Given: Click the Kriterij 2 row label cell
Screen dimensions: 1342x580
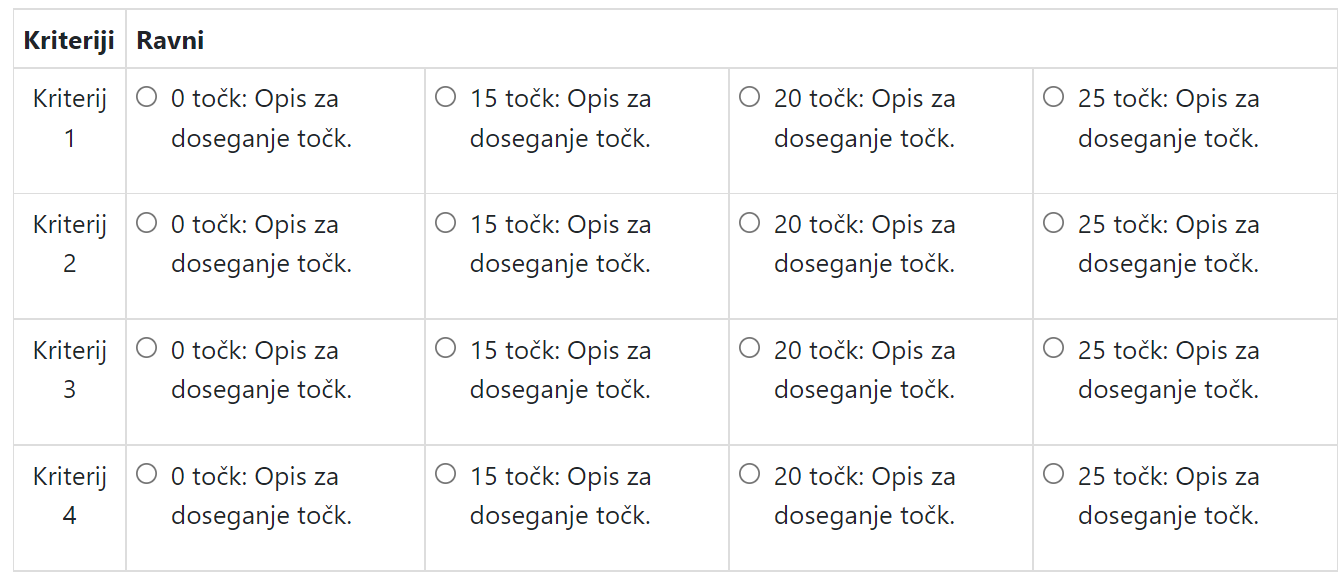Looking at the screenshot, I should (x=69, y=244).
